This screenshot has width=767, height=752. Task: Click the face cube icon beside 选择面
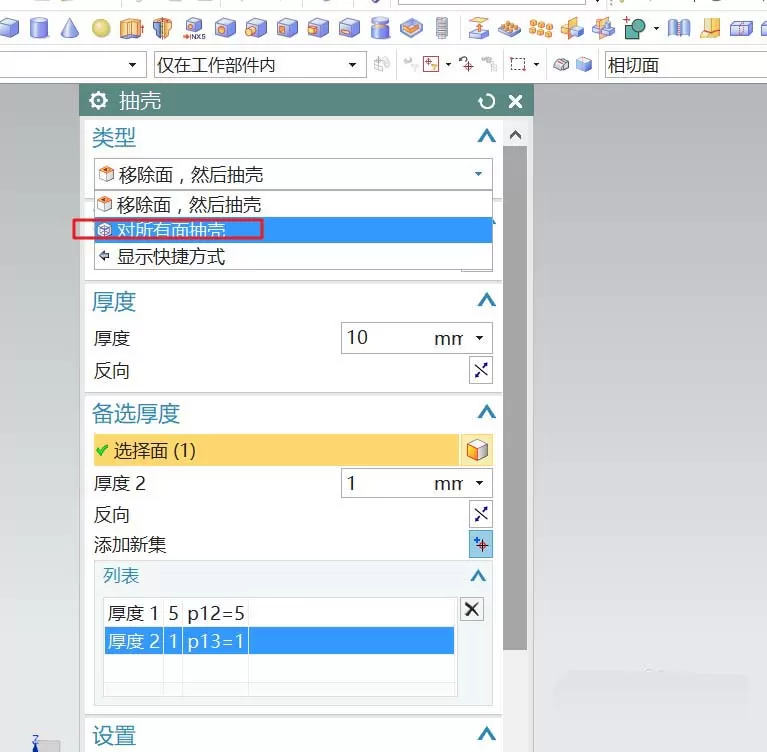(476, 450)
